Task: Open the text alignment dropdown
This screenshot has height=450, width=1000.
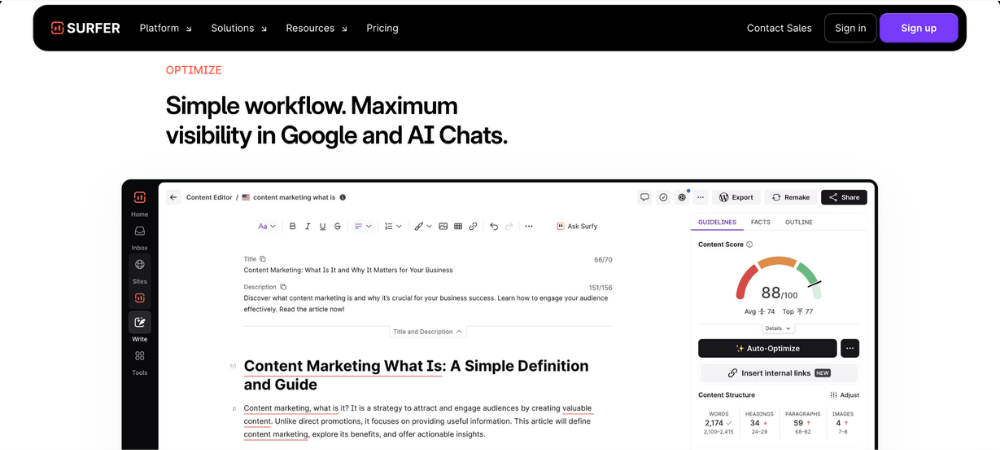Action: tap(363, 226)
